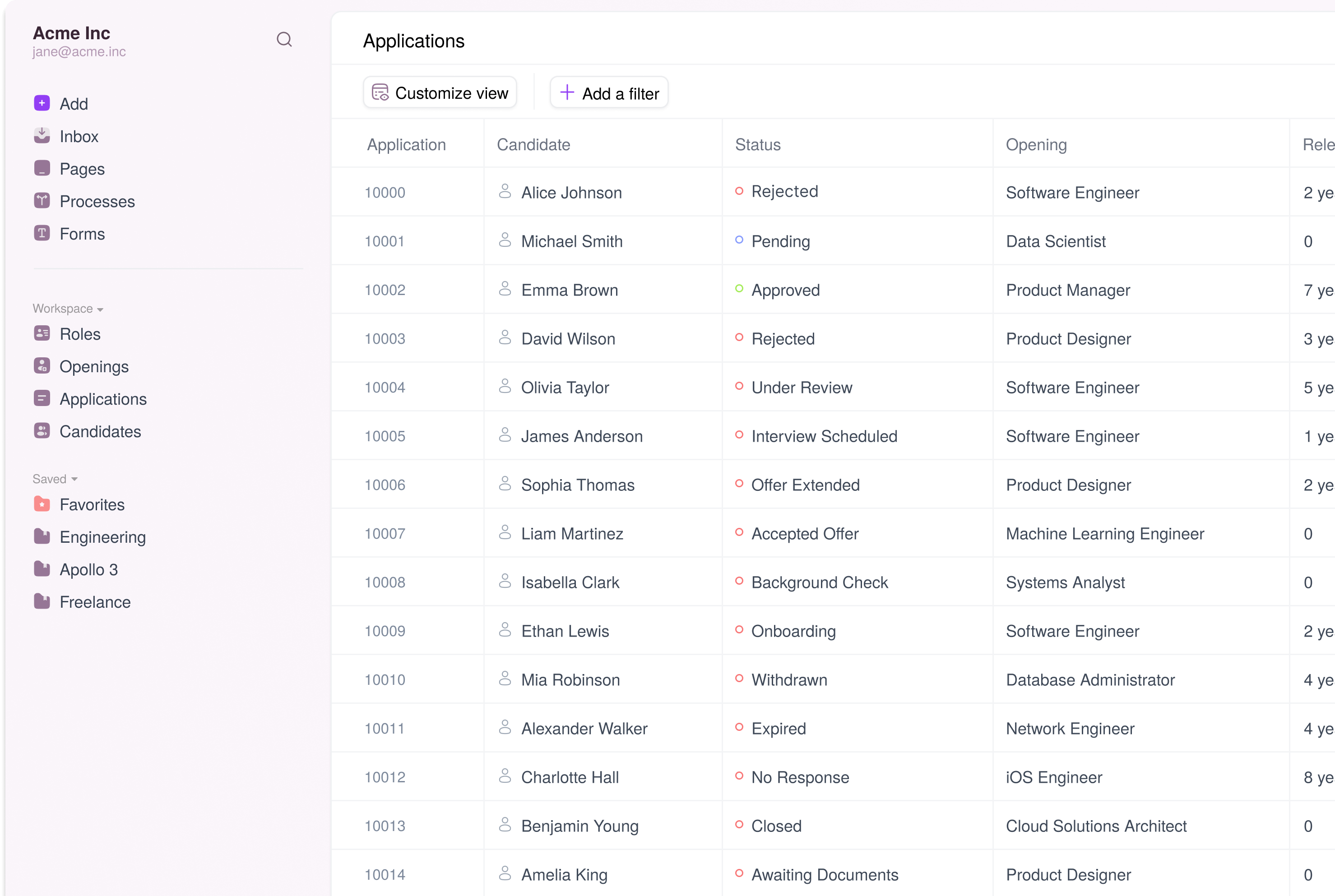The width and height of the screenshot is (1335, 896).
Task: Click Approved status dot for Emma Brown
Action: [x=739, y=289]
